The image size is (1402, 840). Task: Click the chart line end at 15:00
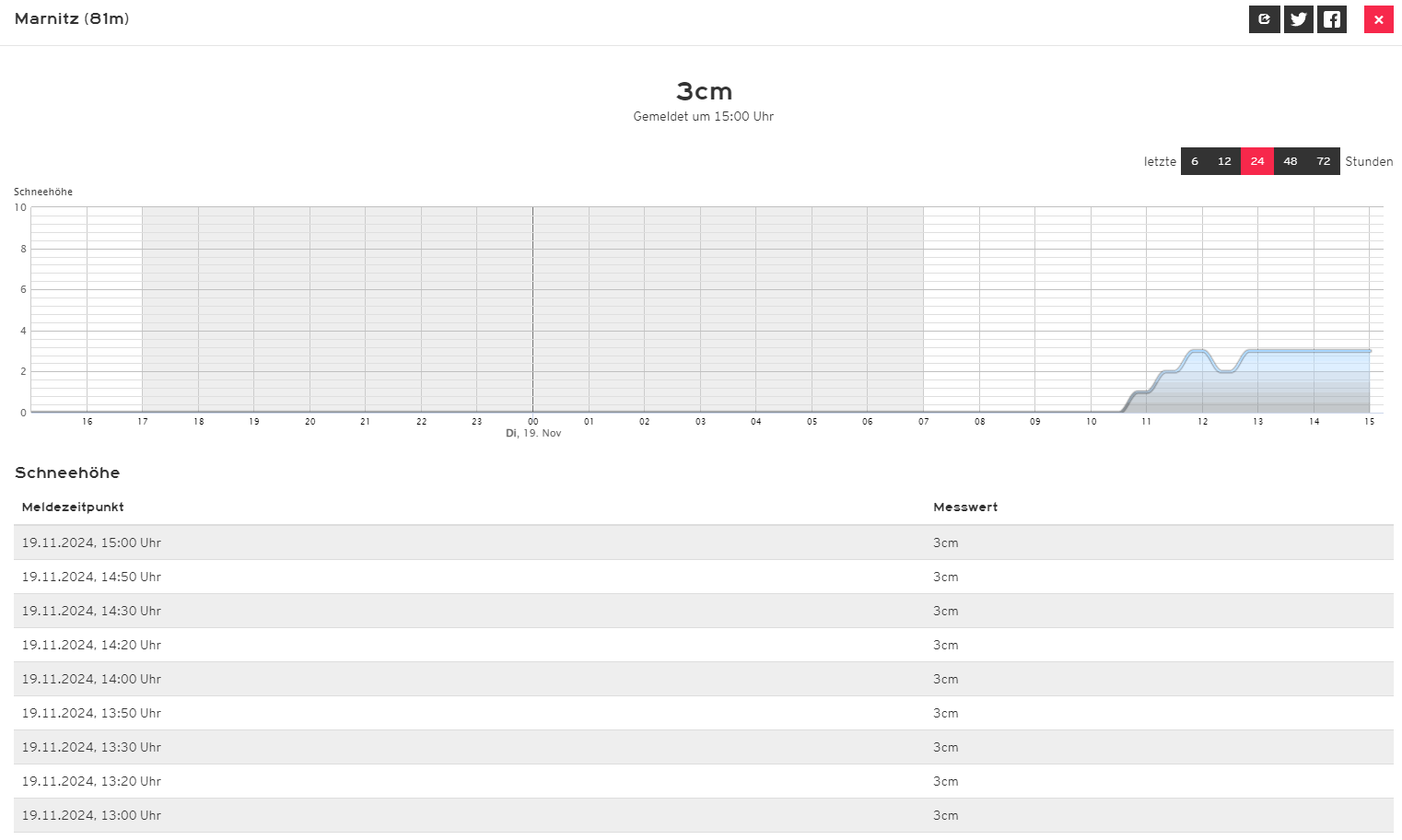[1369, 351]
